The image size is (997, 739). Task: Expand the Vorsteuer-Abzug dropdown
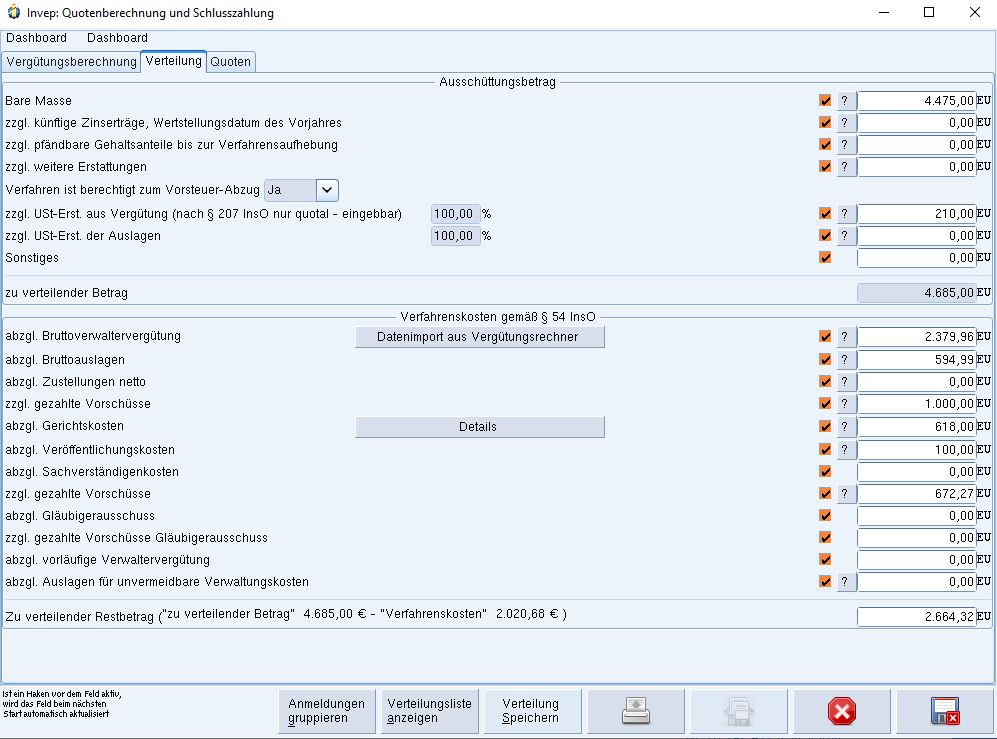coord(327,190)
